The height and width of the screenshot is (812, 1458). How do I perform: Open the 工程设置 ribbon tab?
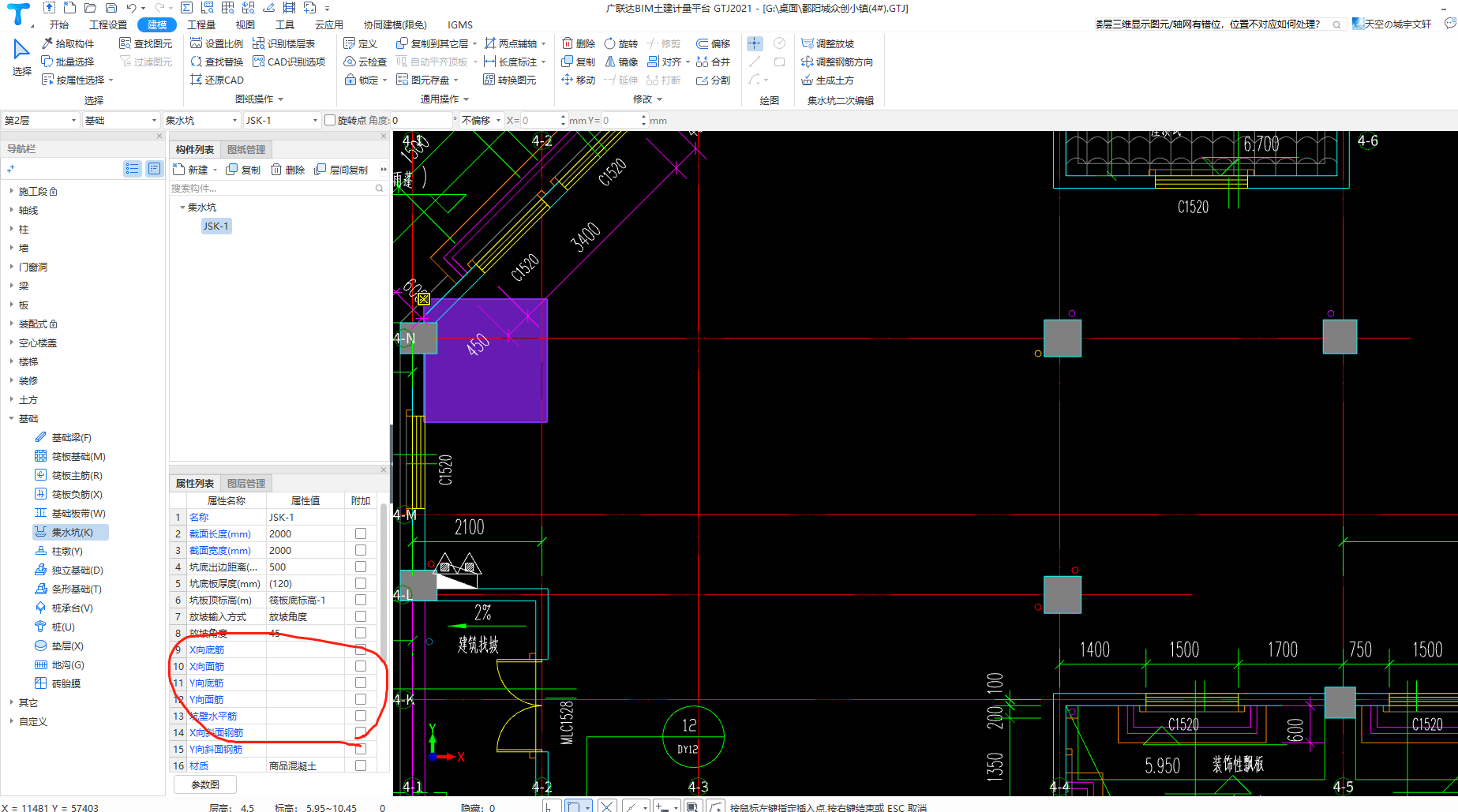click(x=108, y=24)
